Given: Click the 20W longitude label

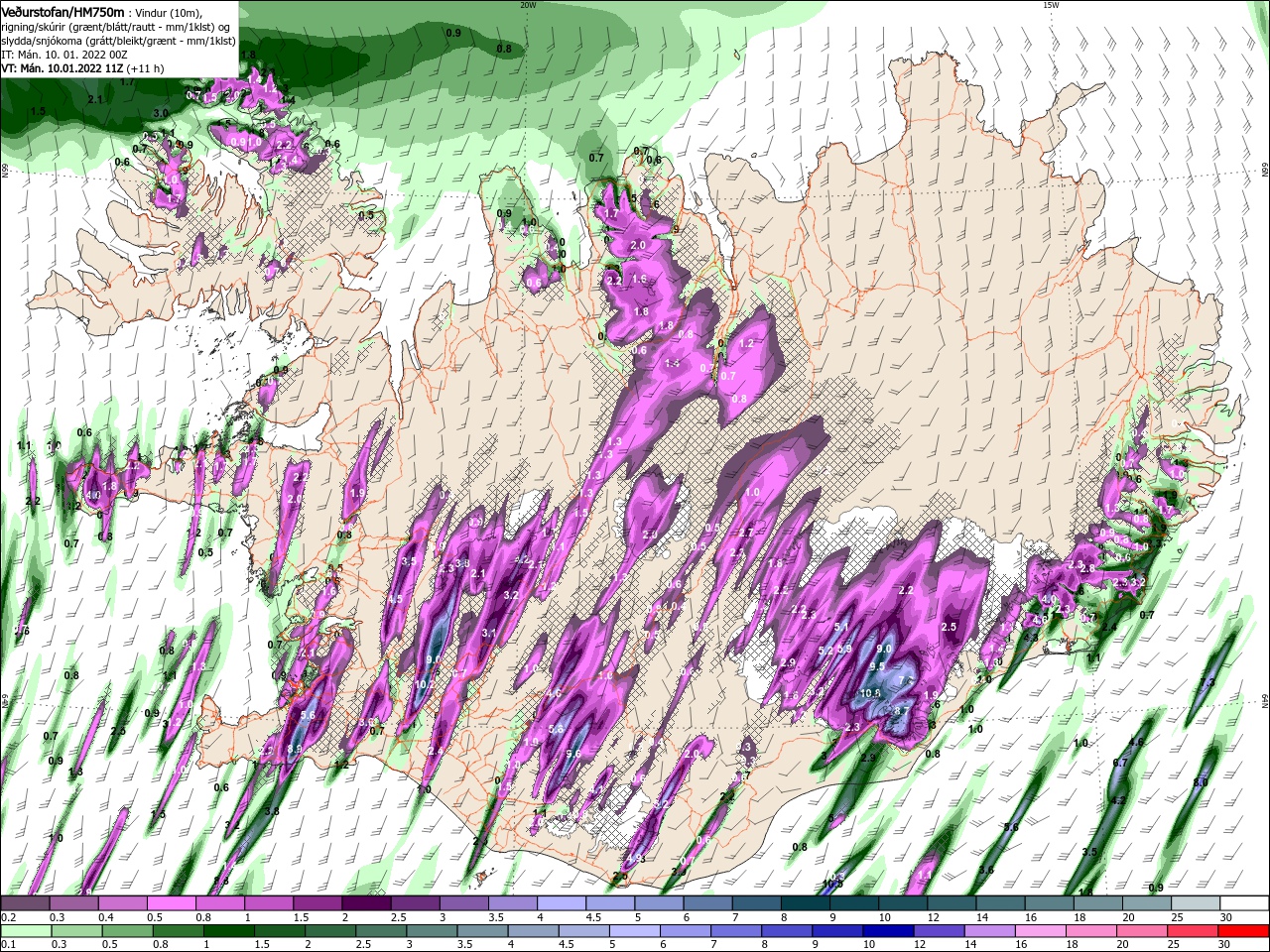Looking at the screenshot, I should coord(528,5).
